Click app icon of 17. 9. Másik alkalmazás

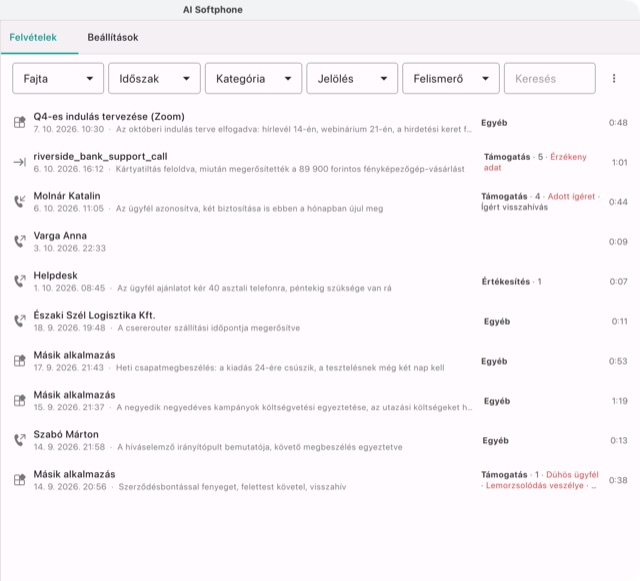pos(20,361)
